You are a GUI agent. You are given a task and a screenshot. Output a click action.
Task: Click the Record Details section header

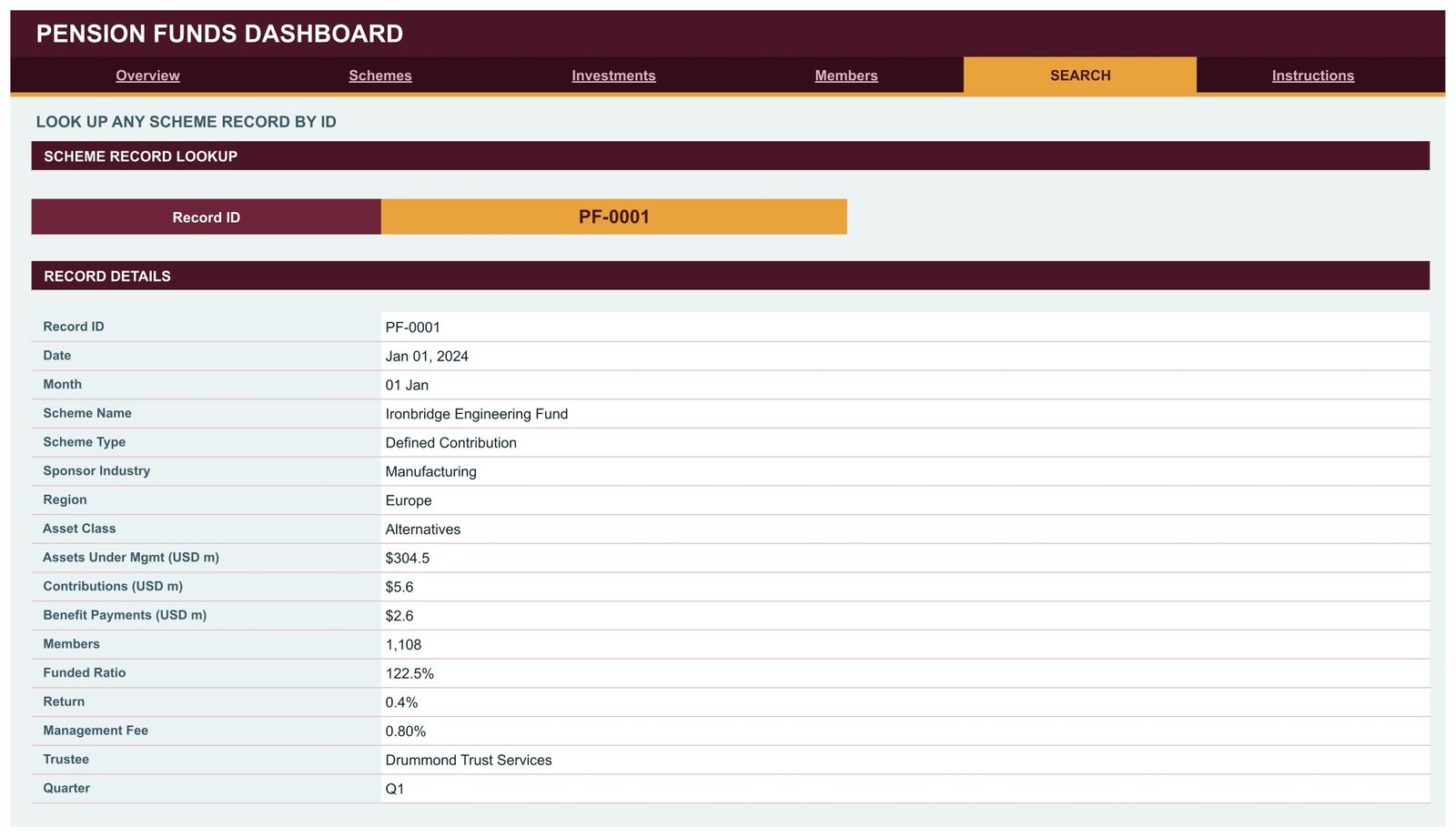[731, 276]
